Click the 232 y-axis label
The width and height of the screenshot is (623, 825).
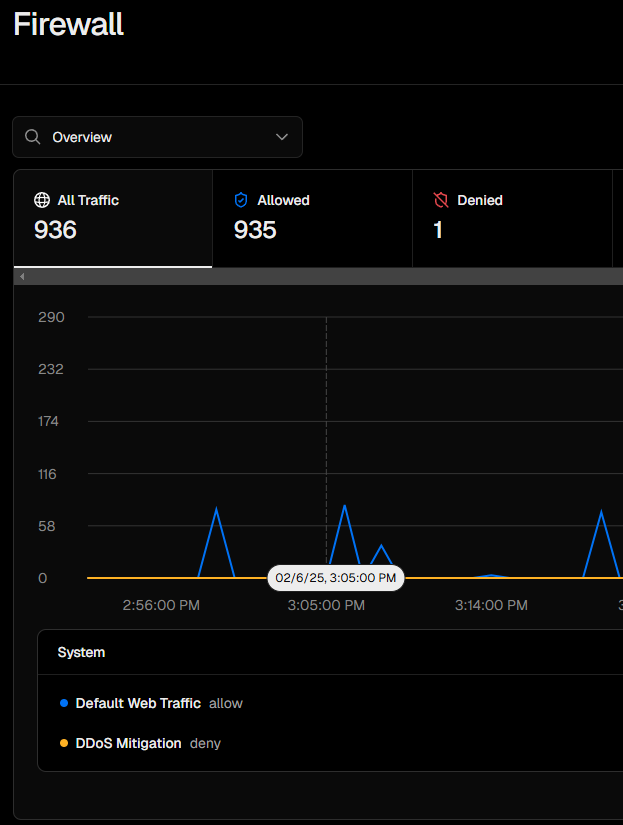pos(51,369)
